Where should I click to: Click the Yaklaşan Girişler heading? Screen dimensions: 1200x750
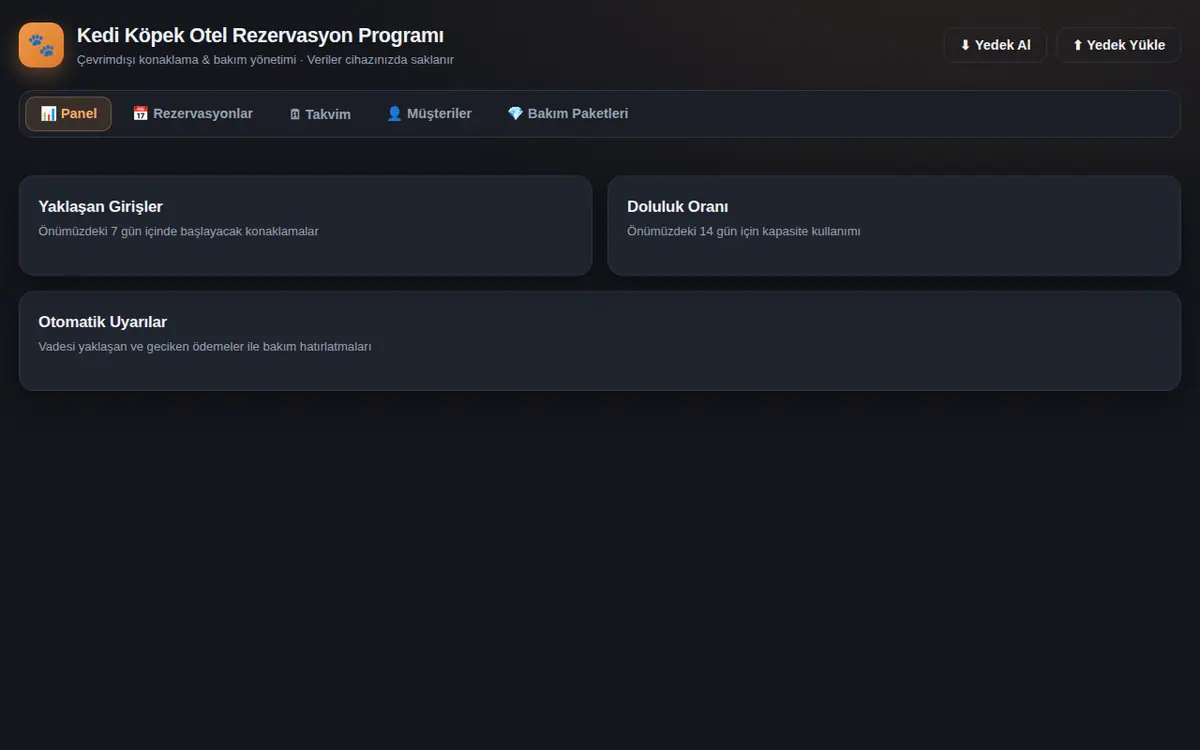click(x=100, y=207)
